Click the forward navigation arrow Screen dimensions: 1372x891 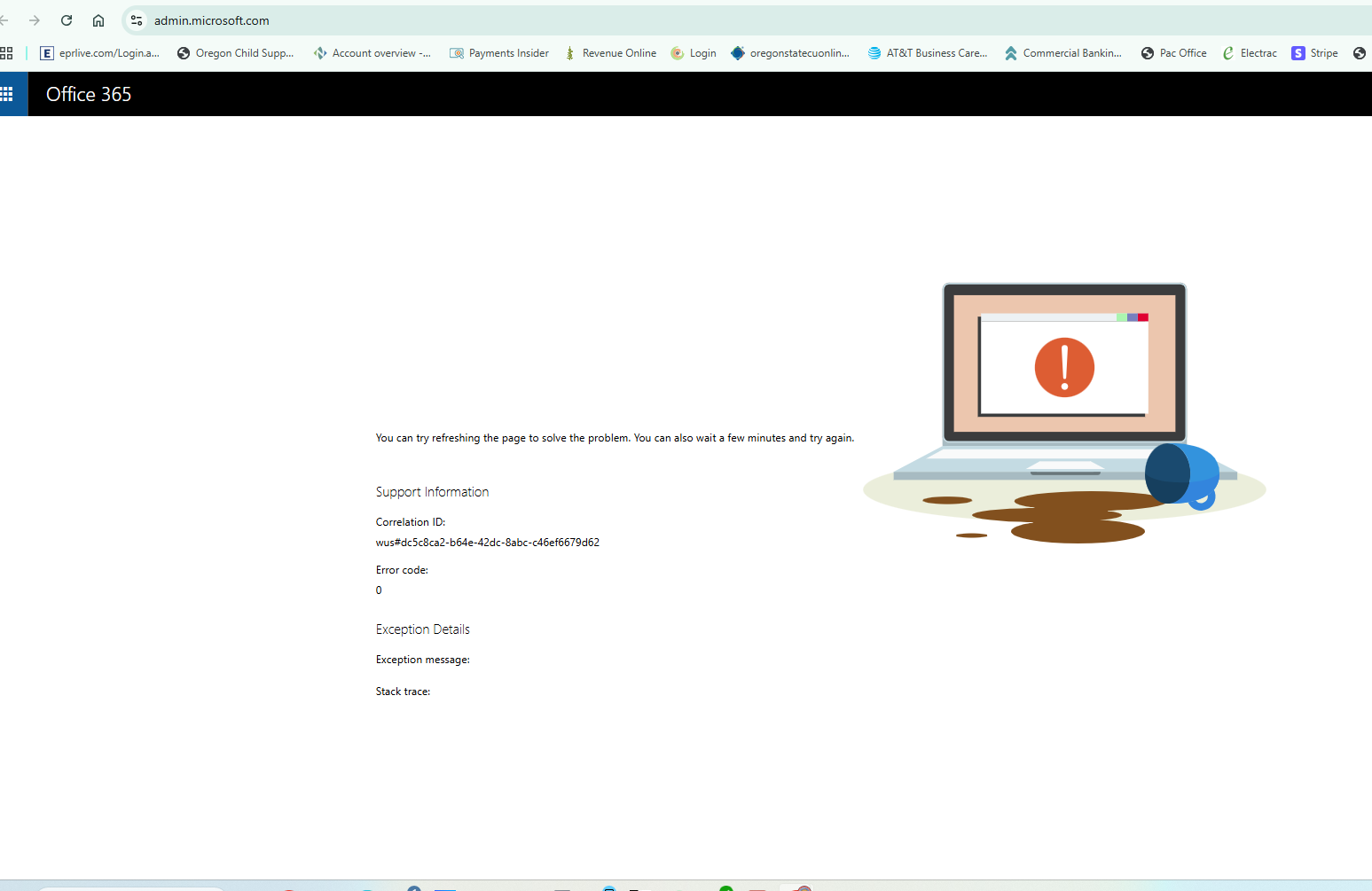point(35,20)
